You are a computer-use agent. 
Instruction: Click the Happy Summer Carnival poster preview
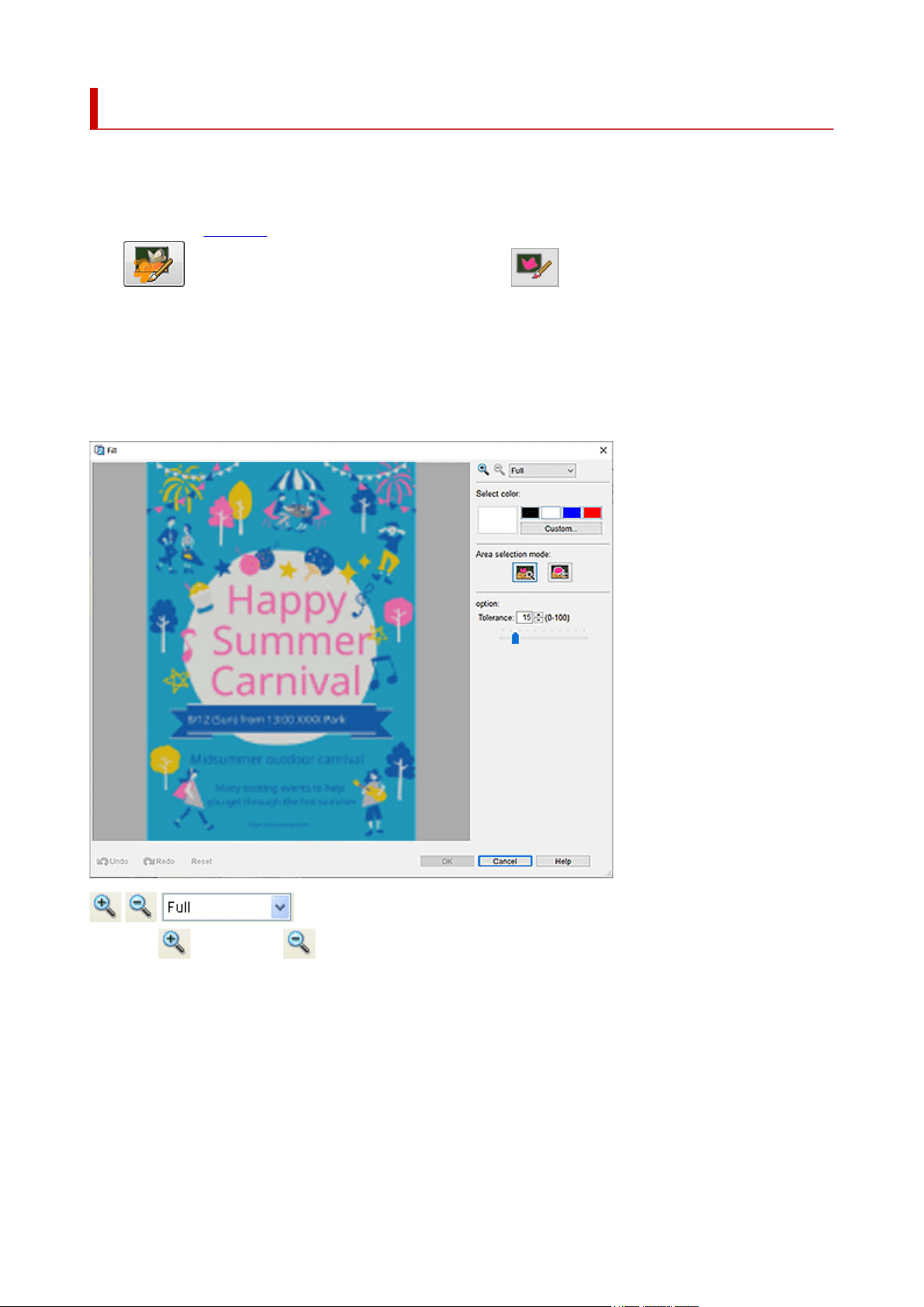281,651
